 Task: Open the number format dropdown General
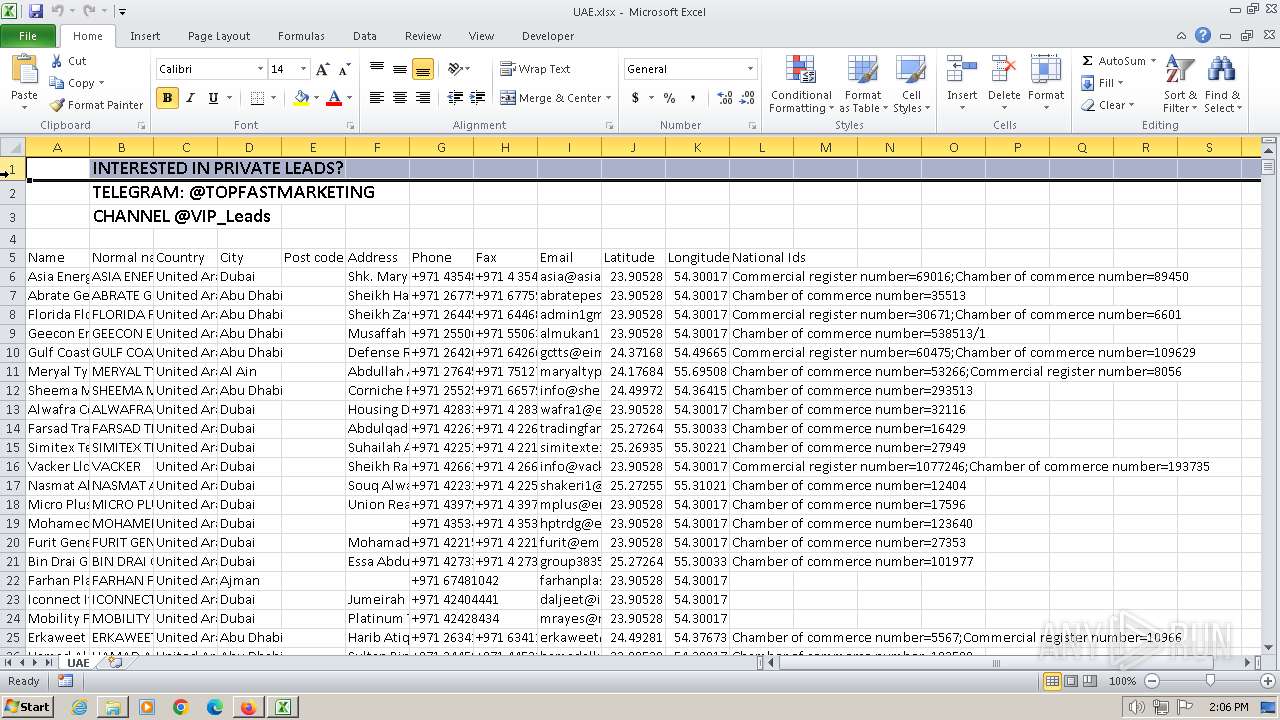(750, 69)
